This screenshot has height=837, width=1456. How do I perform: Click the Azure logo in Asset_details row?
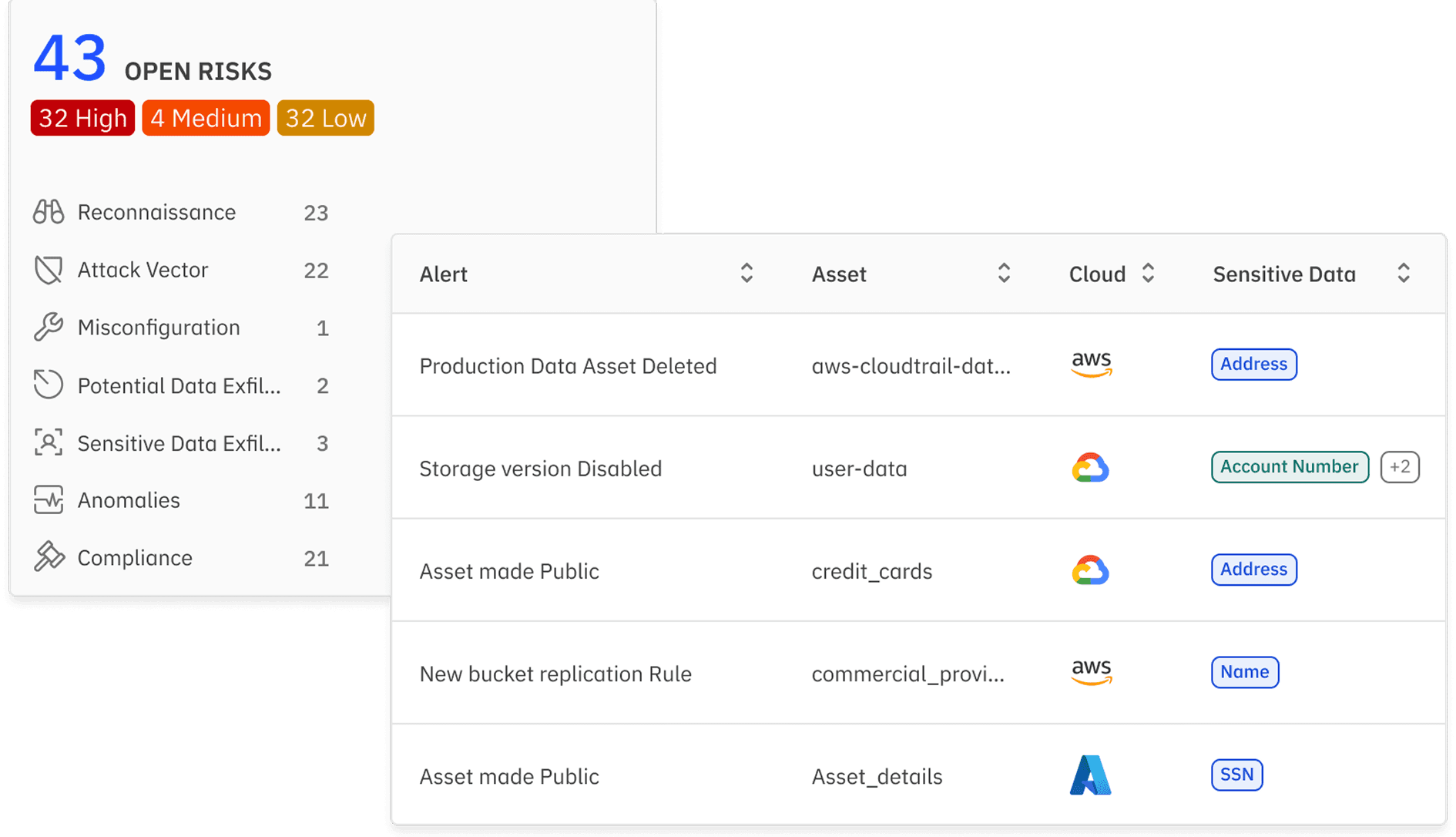1090,775
